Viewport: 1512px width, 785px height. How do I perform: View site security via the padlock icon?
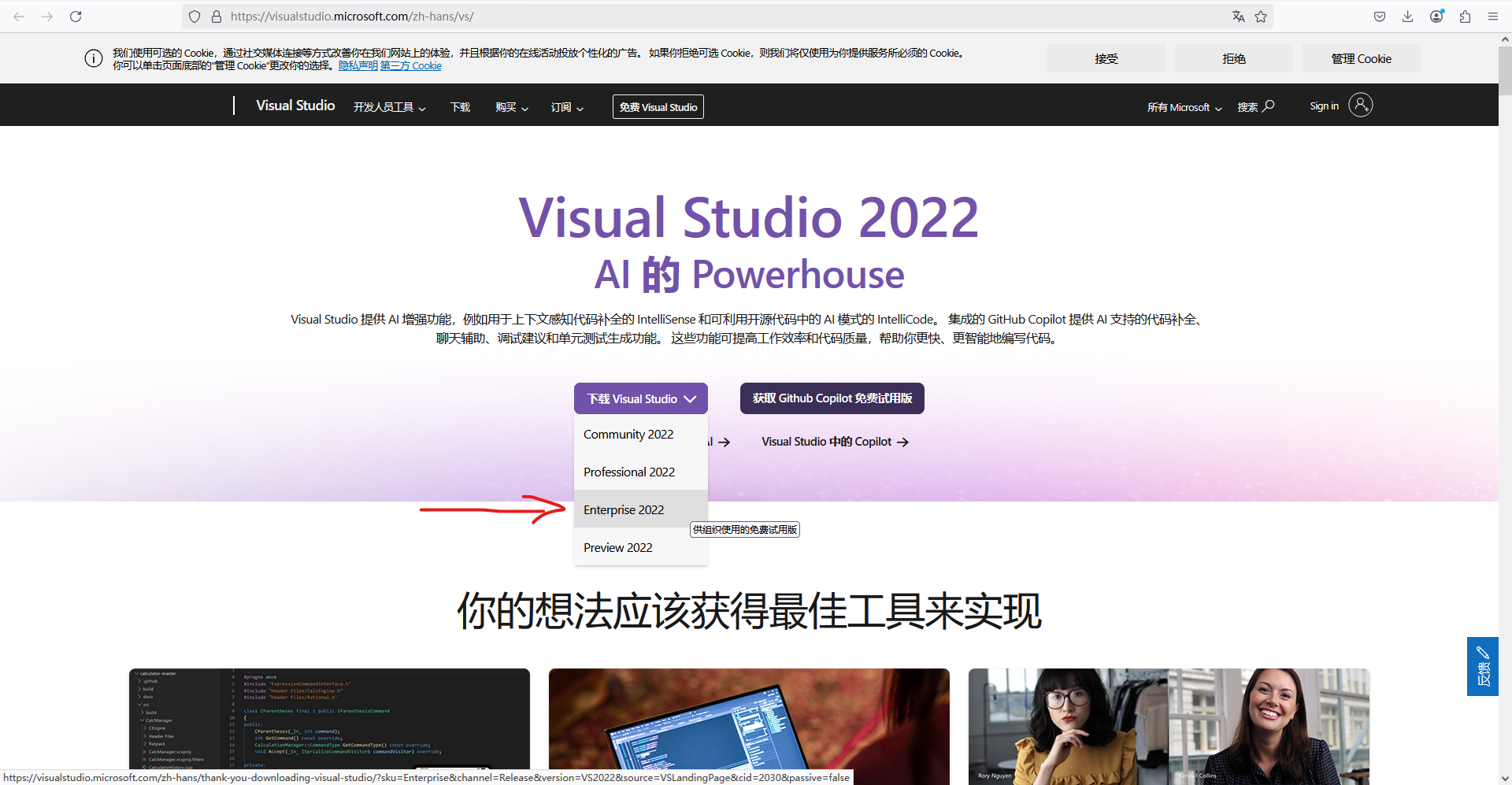[x=217, y=17]
